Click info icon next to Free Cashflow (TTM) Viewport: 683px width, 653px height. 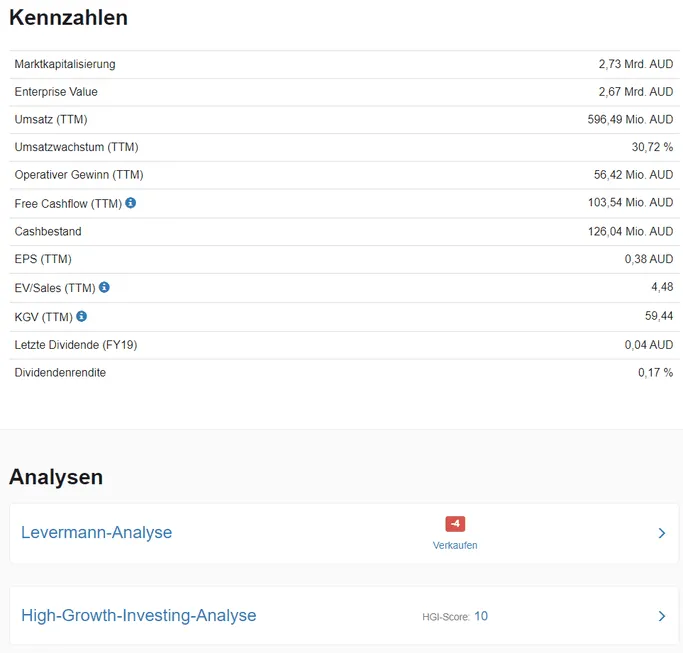(x=131, y=203)
